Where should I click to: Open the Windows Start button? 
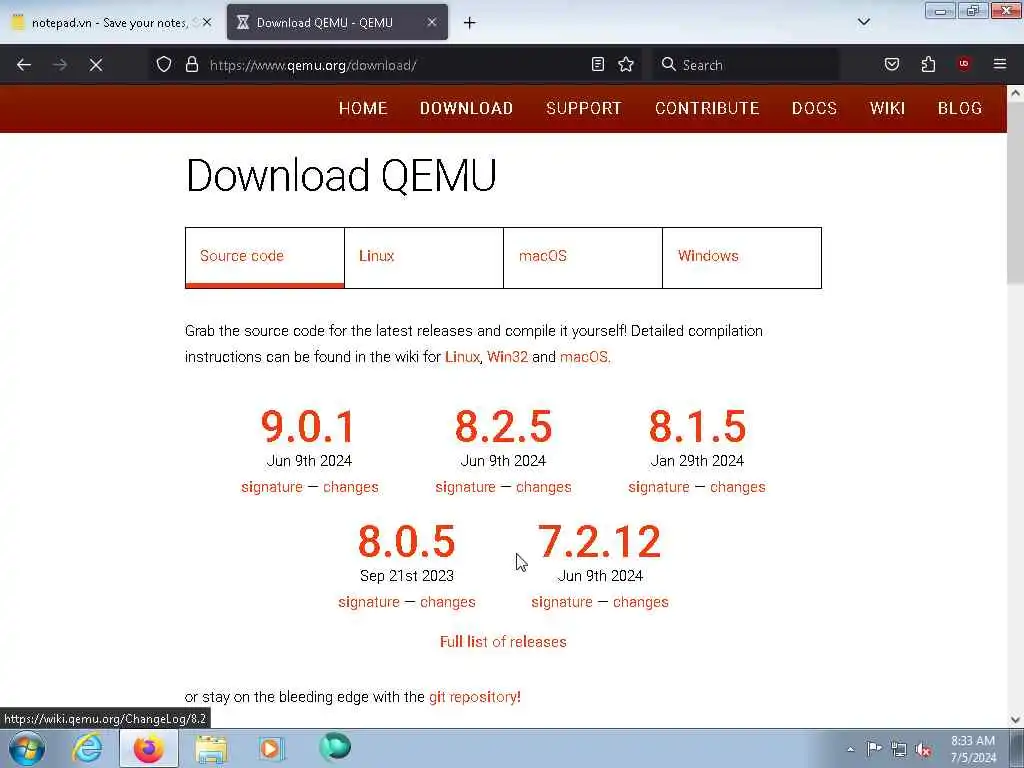(x=26, y=748)
